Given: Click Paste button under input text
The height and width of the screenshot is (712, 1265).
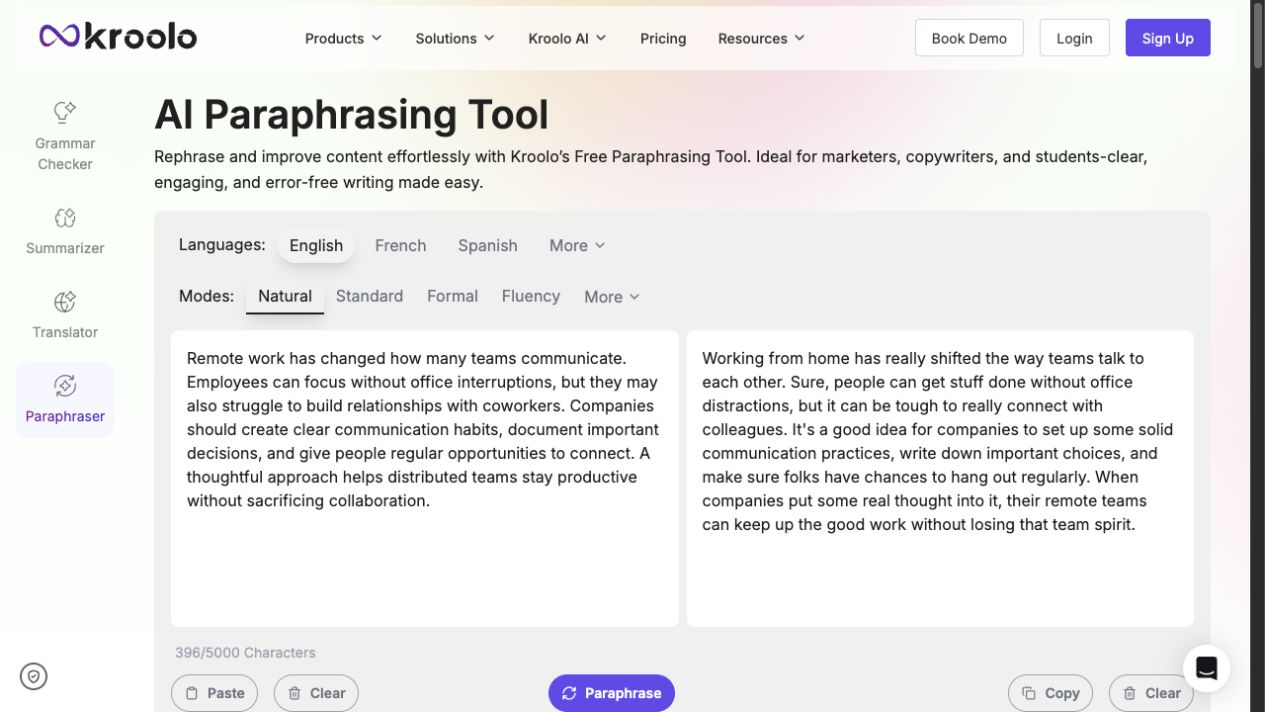Looking at the screenshot, I should pos(214,693).
